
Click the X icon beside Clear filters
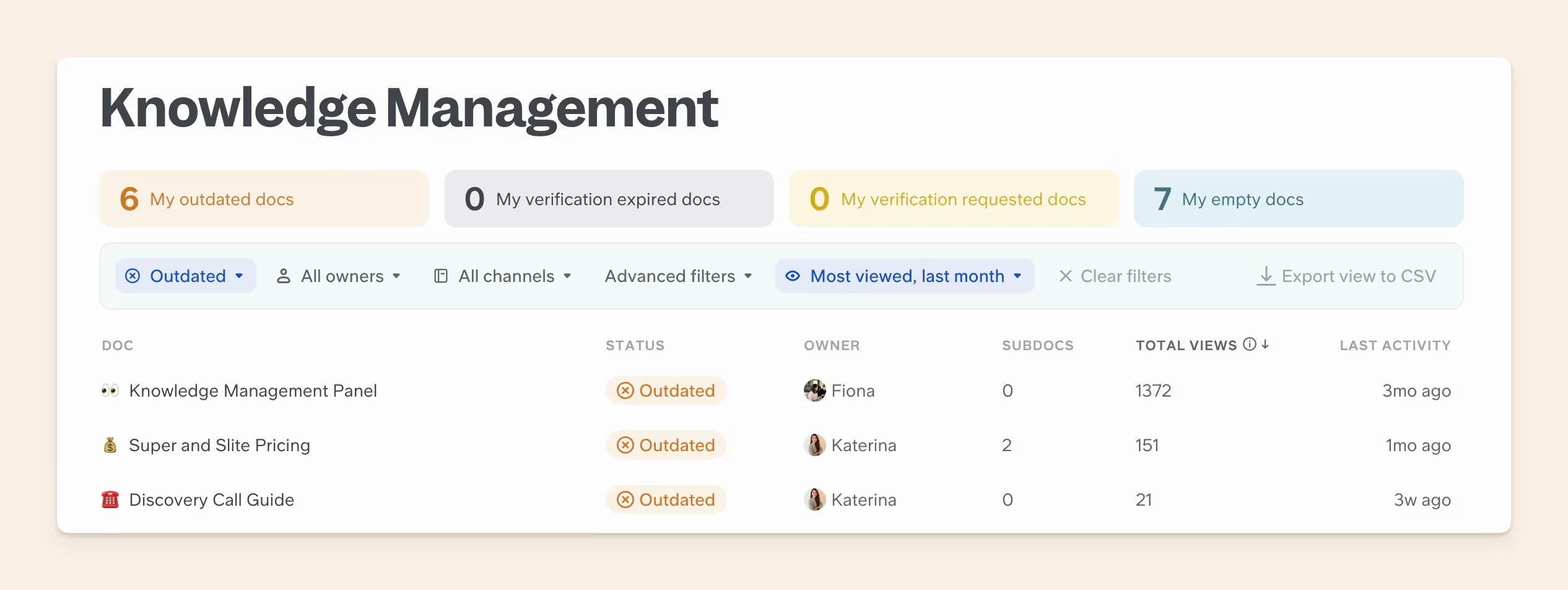point(1065,276)
